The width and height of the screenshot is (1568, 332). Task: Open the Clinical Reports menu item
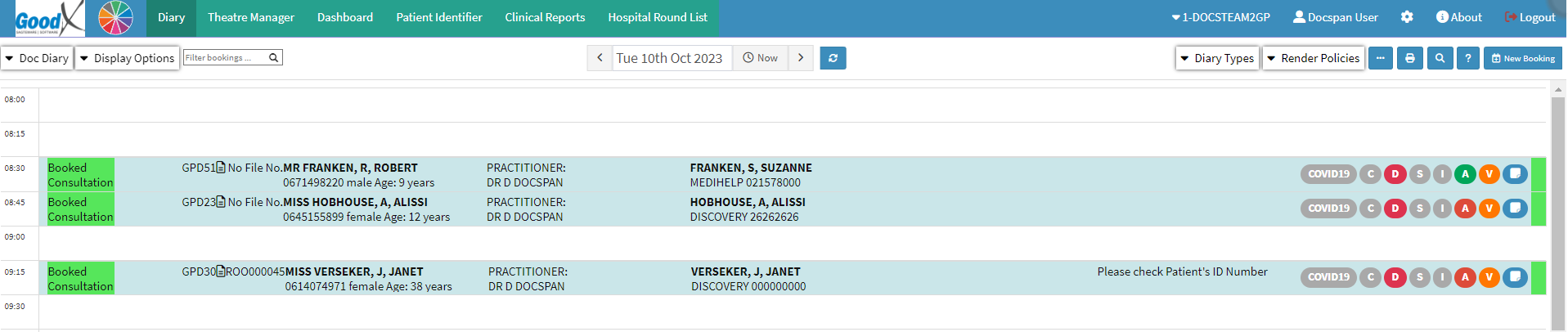point(545,17)
